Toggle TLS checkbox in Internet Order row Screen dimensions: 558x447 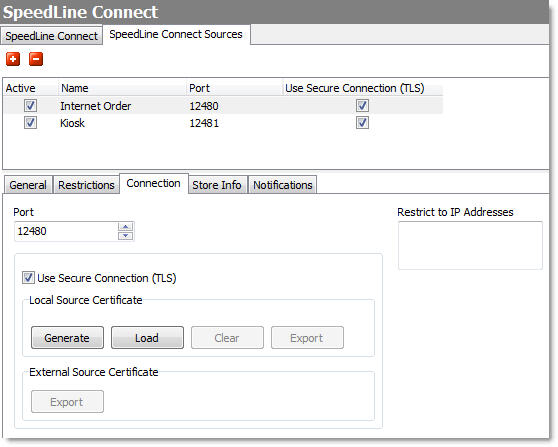pyautogui.click(x=362, y=105)
